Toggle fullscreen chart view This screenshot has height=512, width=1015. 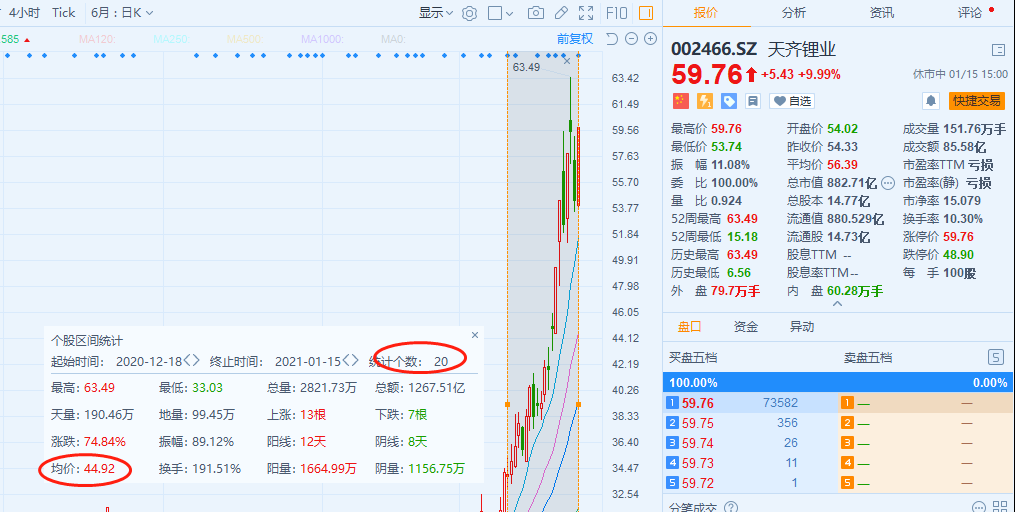(586, 13)
